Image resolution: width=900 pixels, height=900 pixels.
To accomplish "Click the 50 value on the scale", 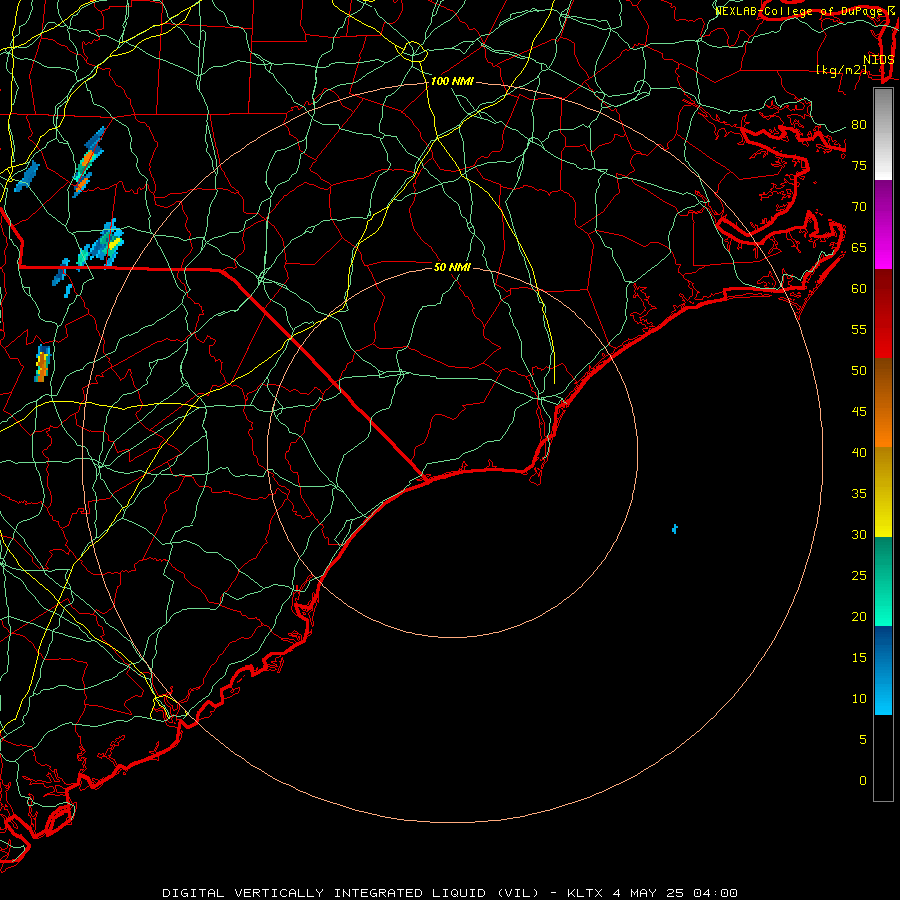I will click(x=859, y=371).
